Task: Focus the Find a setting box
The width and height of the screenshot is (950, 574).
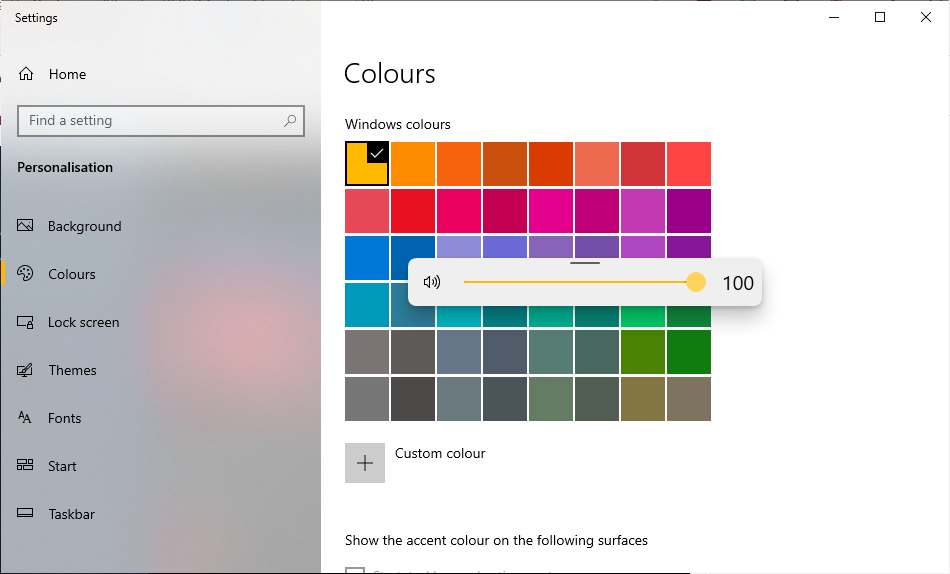Action: (161, 121)
